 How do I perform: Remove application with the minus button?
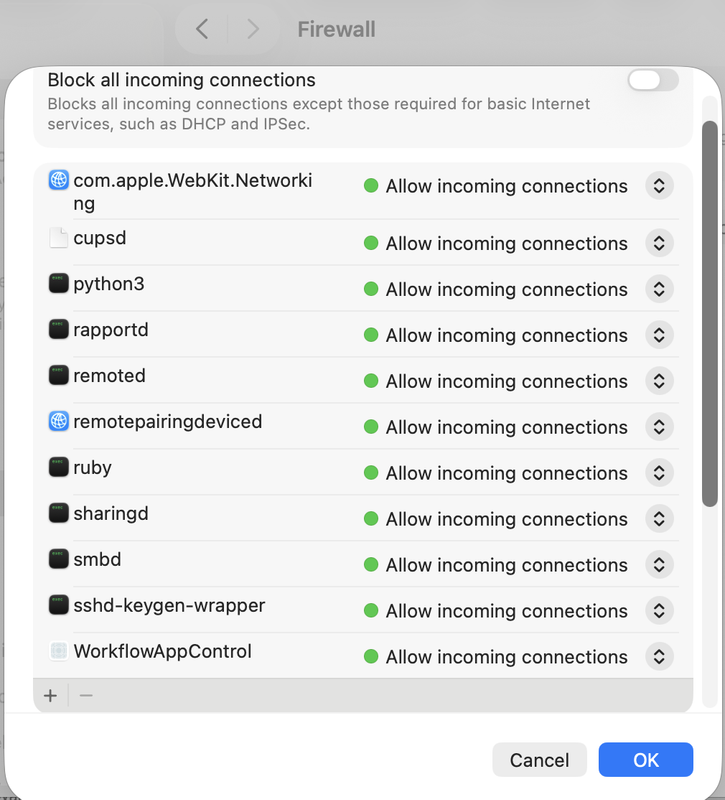pyautogui.click(x=86, y=695)
